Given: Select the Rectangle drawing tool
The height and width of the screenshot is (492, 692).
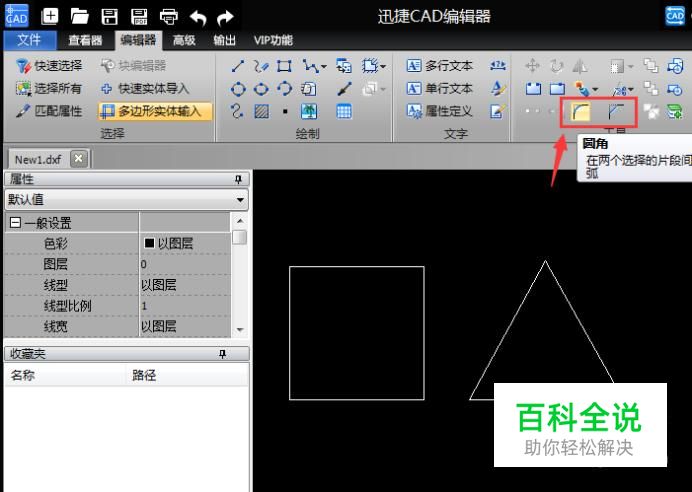Looking at the screenshot, I should click(x=284, y=66).
